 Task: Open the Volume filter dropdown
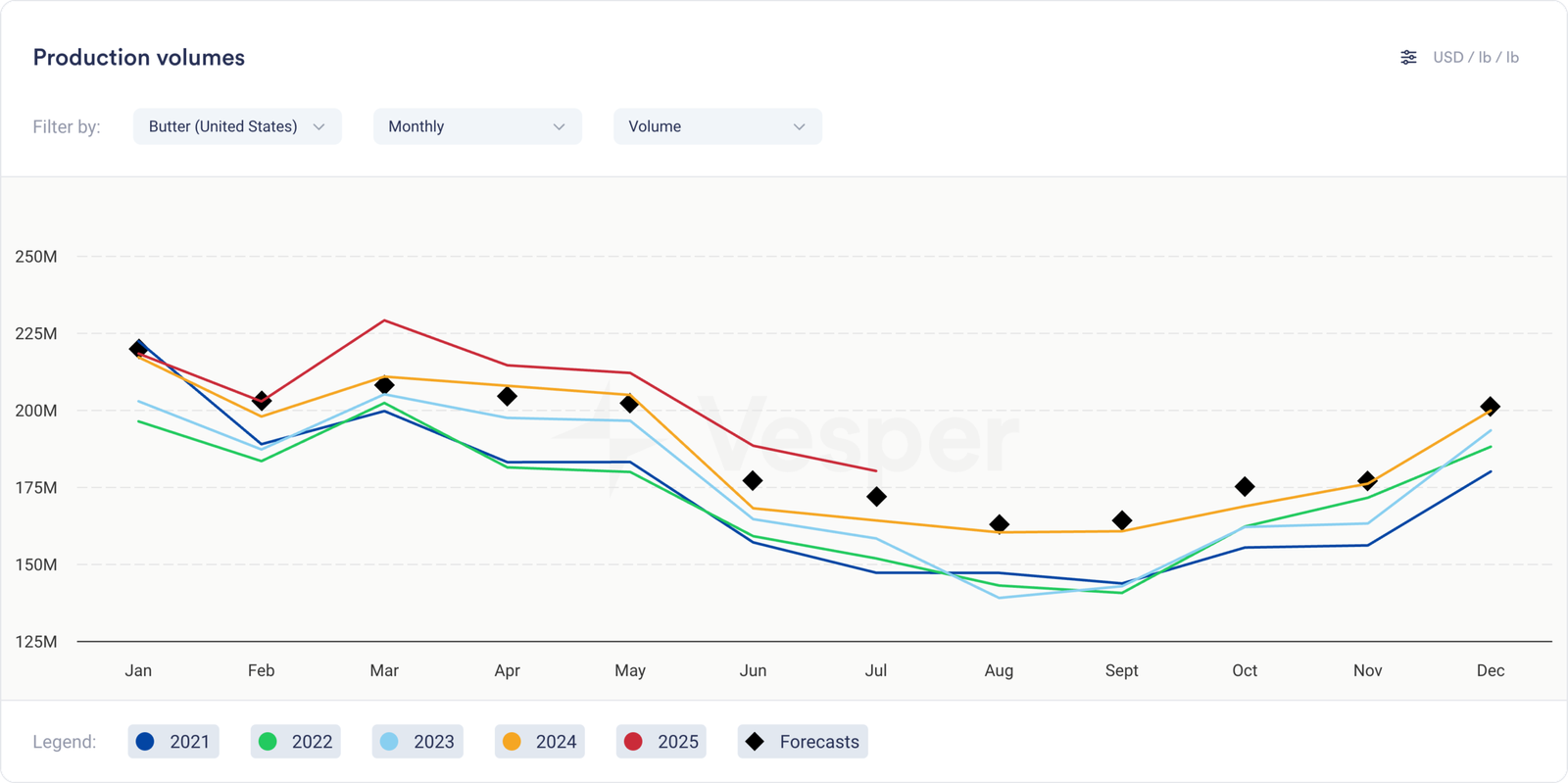pos(717,126)
